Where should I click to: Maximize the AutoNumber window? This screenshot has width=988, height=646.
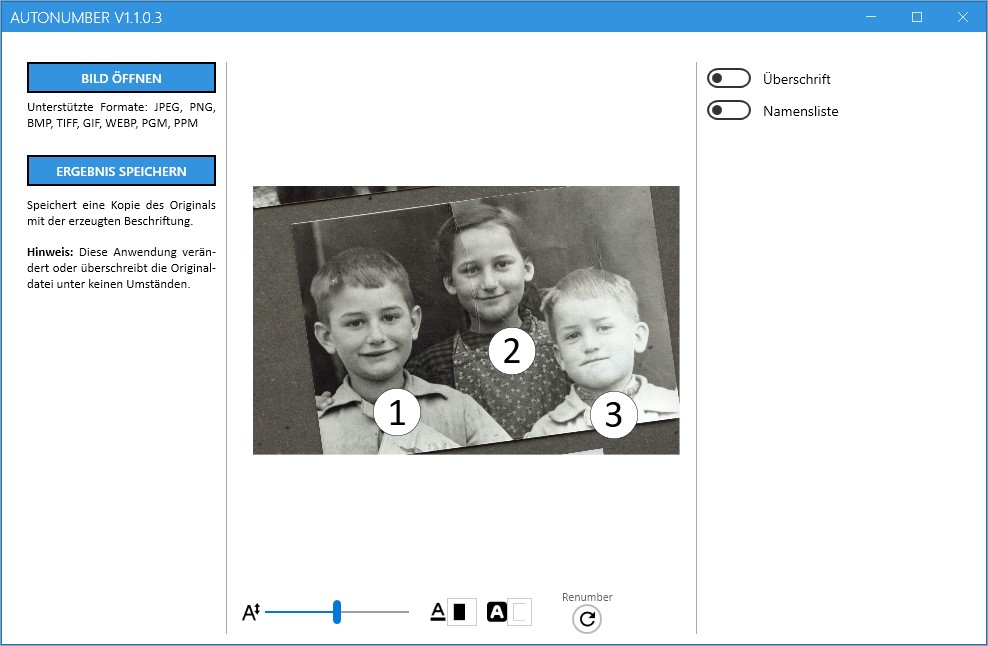pyautogui.click(x=917, y=17)
